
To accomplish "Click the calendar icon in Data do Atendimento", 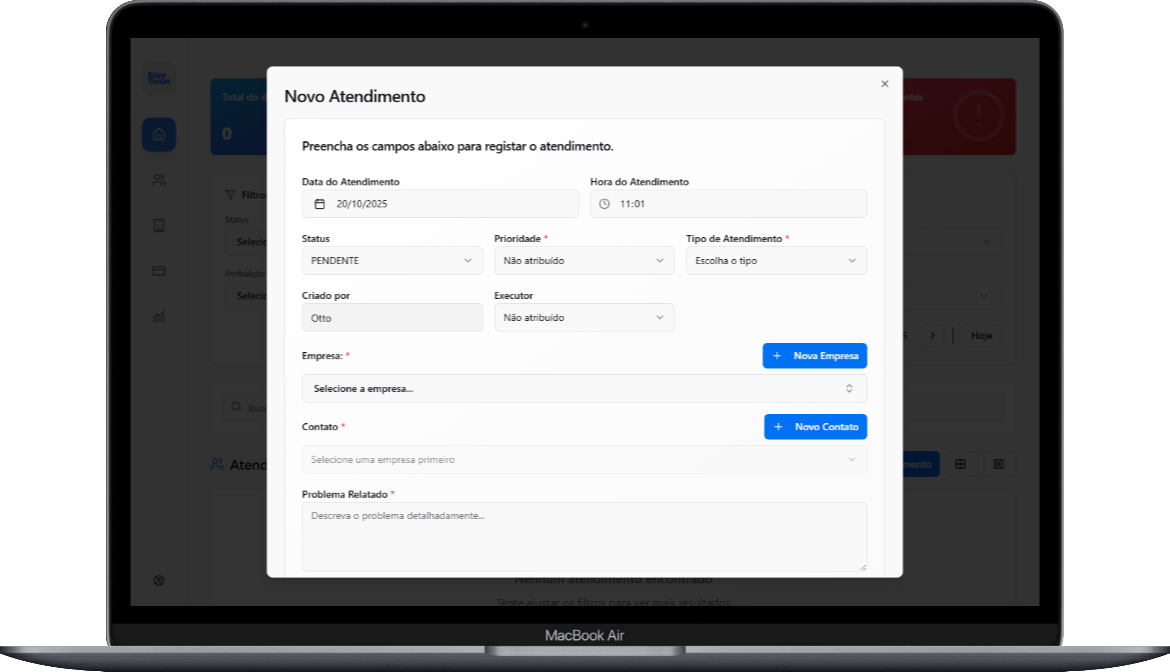I will (320, 204).
